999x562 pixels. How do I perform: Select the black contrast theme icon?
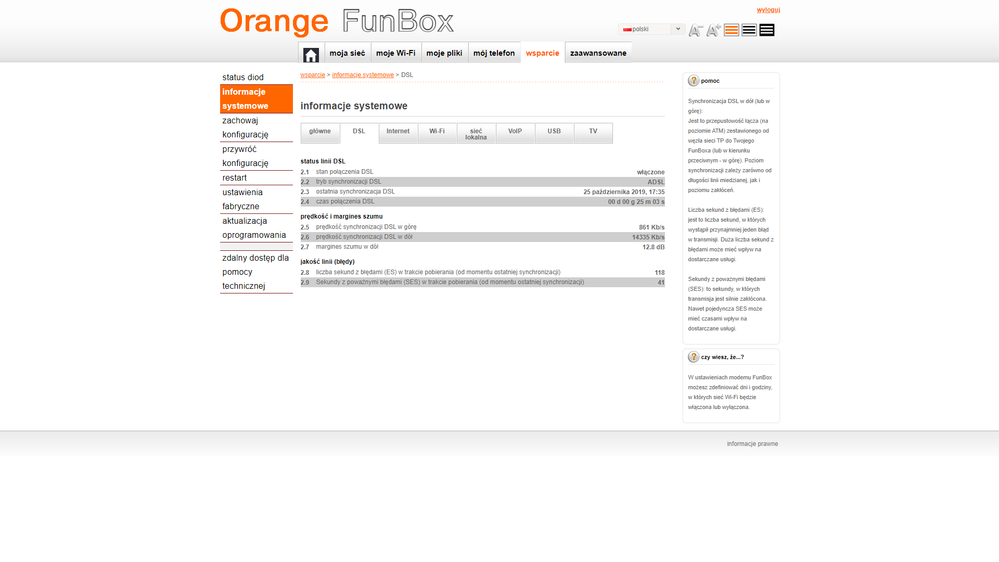pyautogui.click(x=767, y=30)
